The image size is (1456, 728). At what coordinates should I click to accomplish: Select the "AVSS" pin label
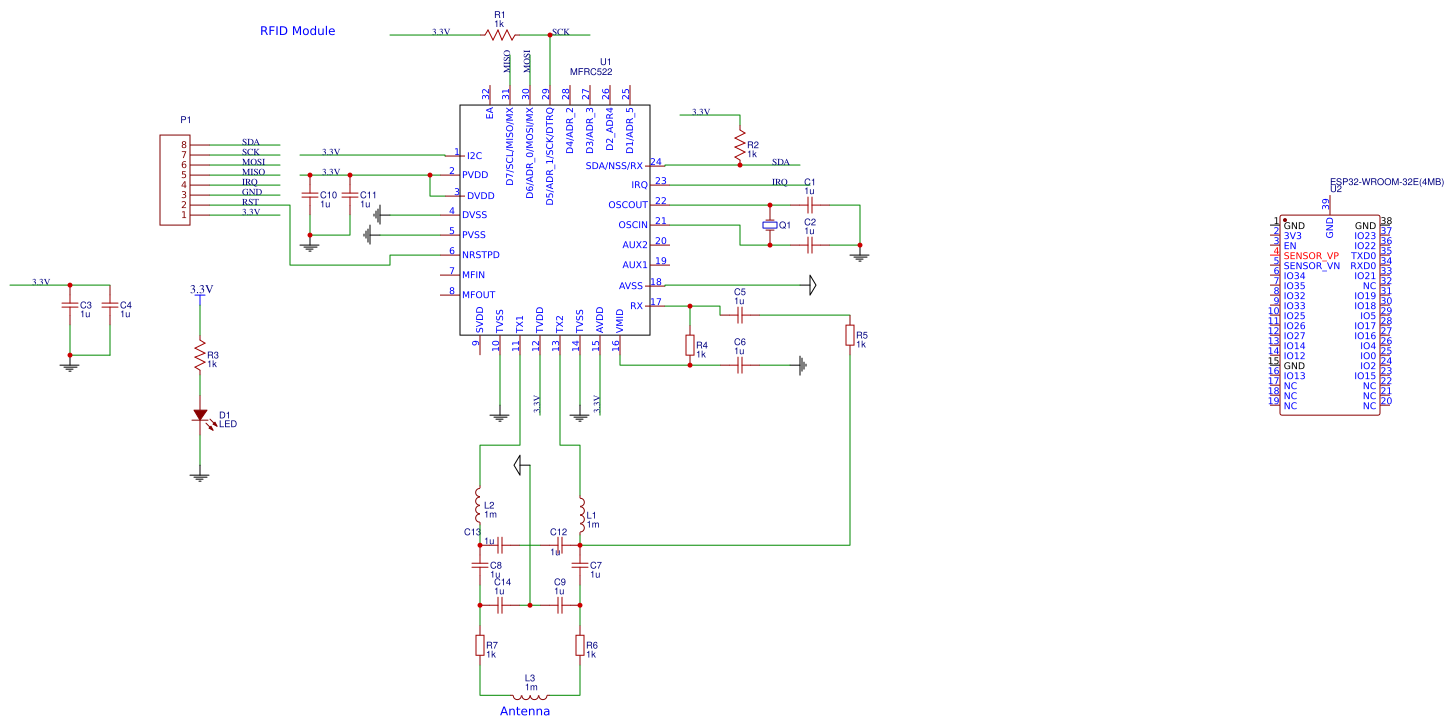click(x=631, y=286)
